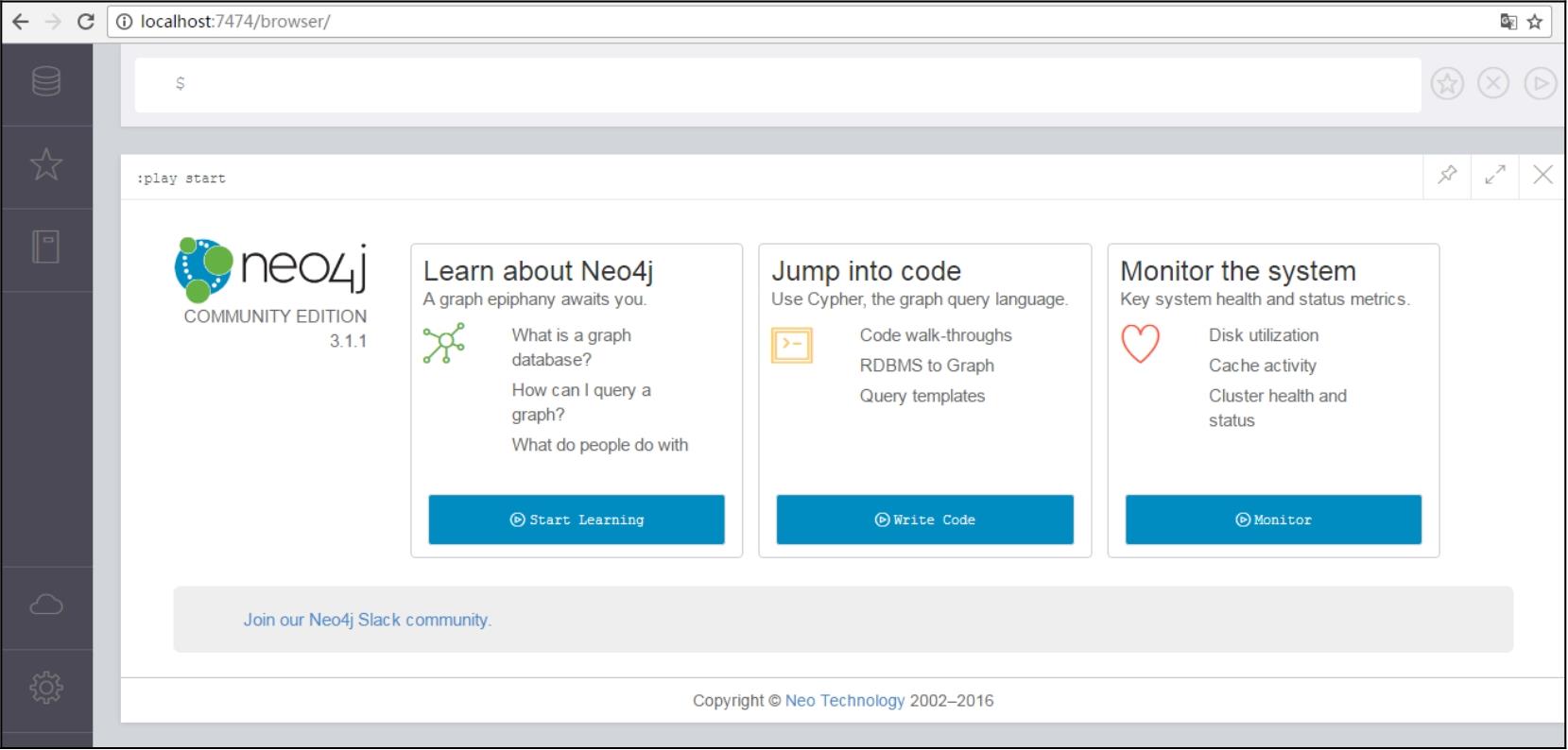Focus the Cypher command editor input

(777, 84)
